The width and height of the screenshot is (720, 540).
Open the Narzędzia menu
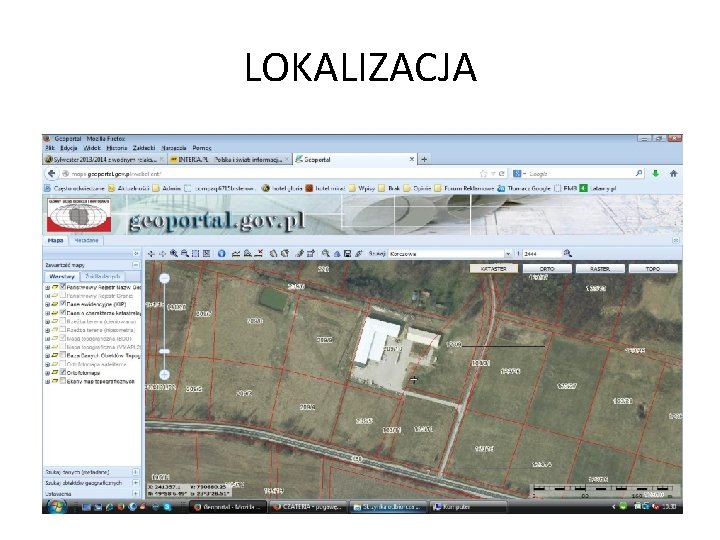pyautogui.click(x=174, y=148)
